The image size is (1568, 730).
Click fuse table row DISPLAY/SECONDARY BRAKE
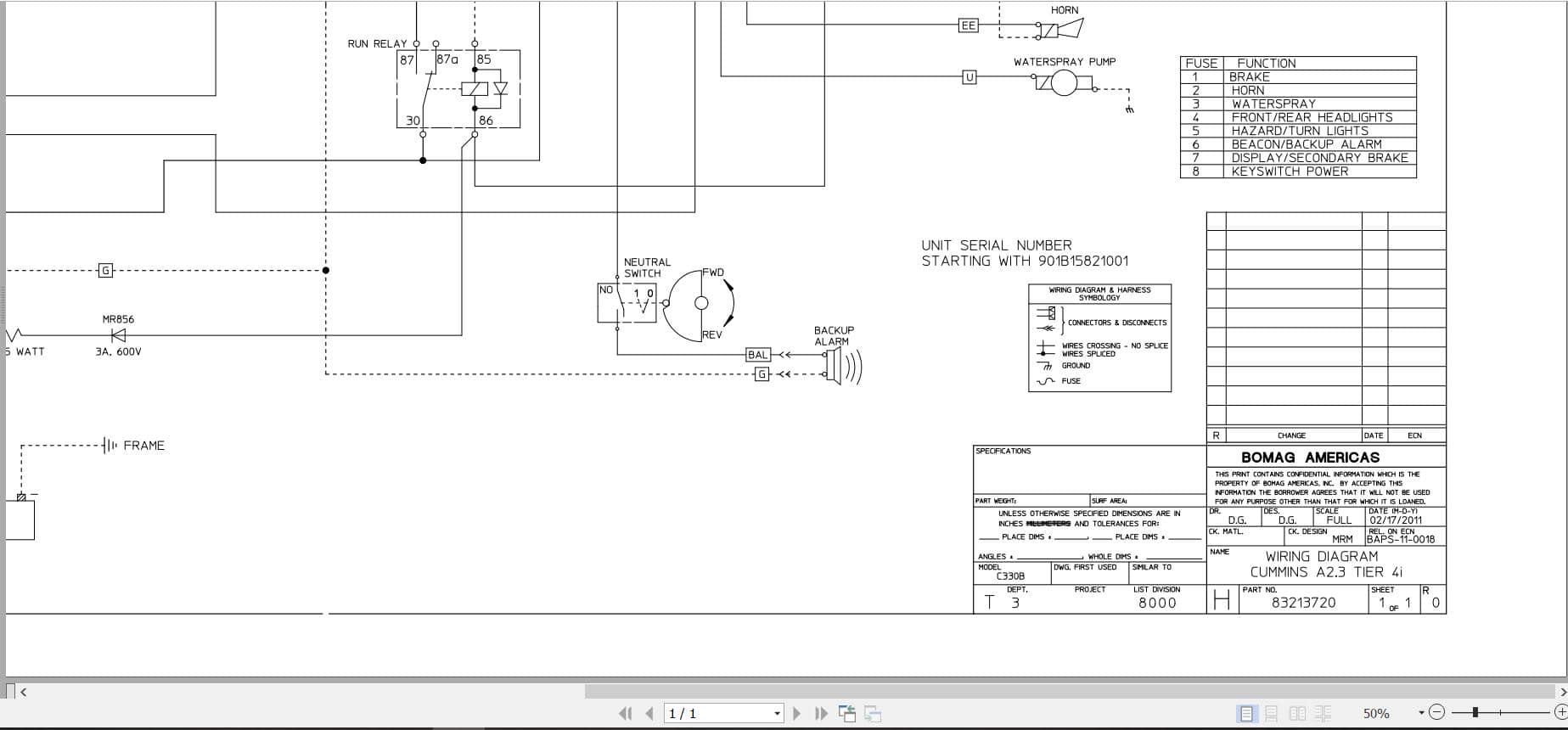coord(1298,158)
